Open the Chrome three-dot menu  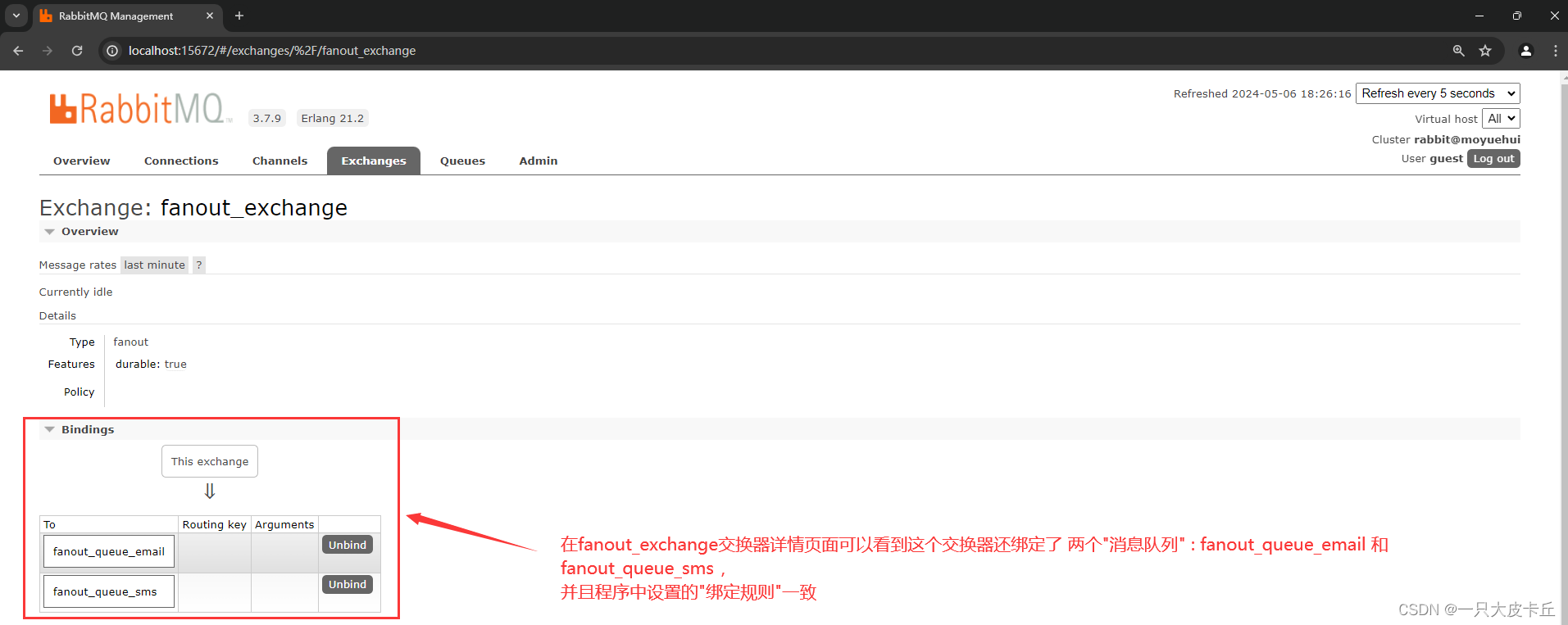point(1555,51)
